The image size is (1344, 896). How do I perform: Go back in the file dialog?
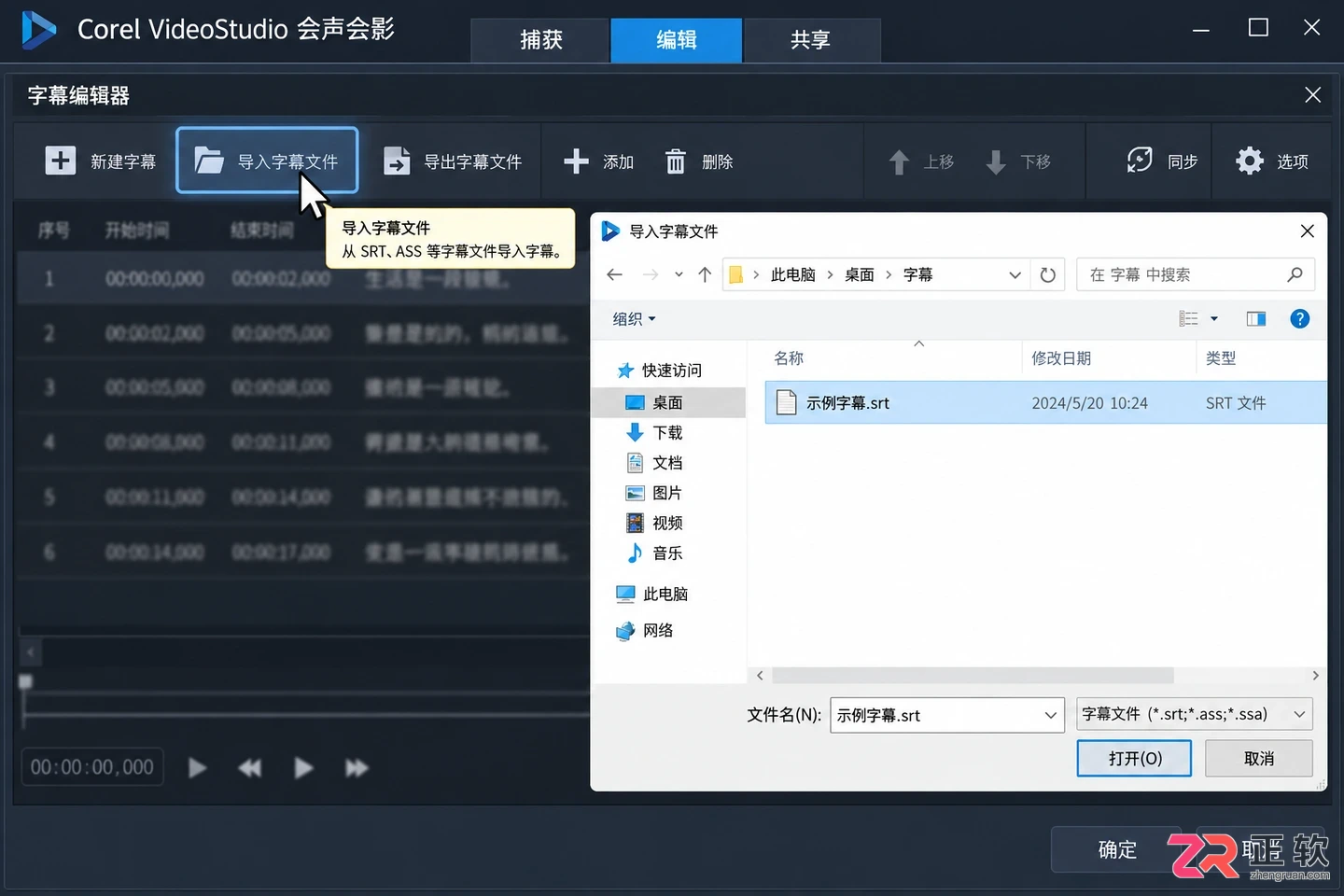[614, 274]
